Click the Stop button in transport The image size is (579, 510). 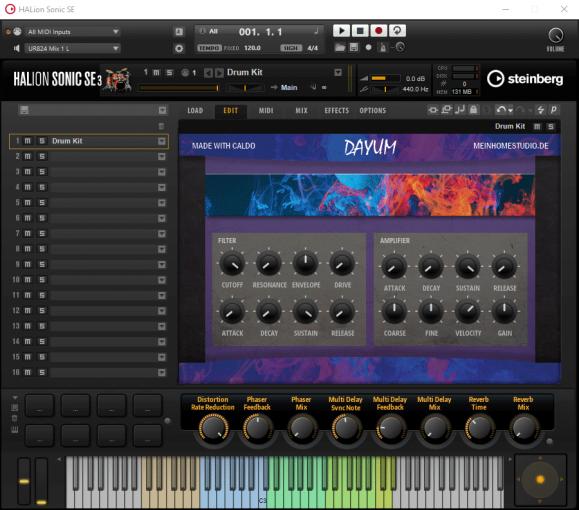coord(360,31)
